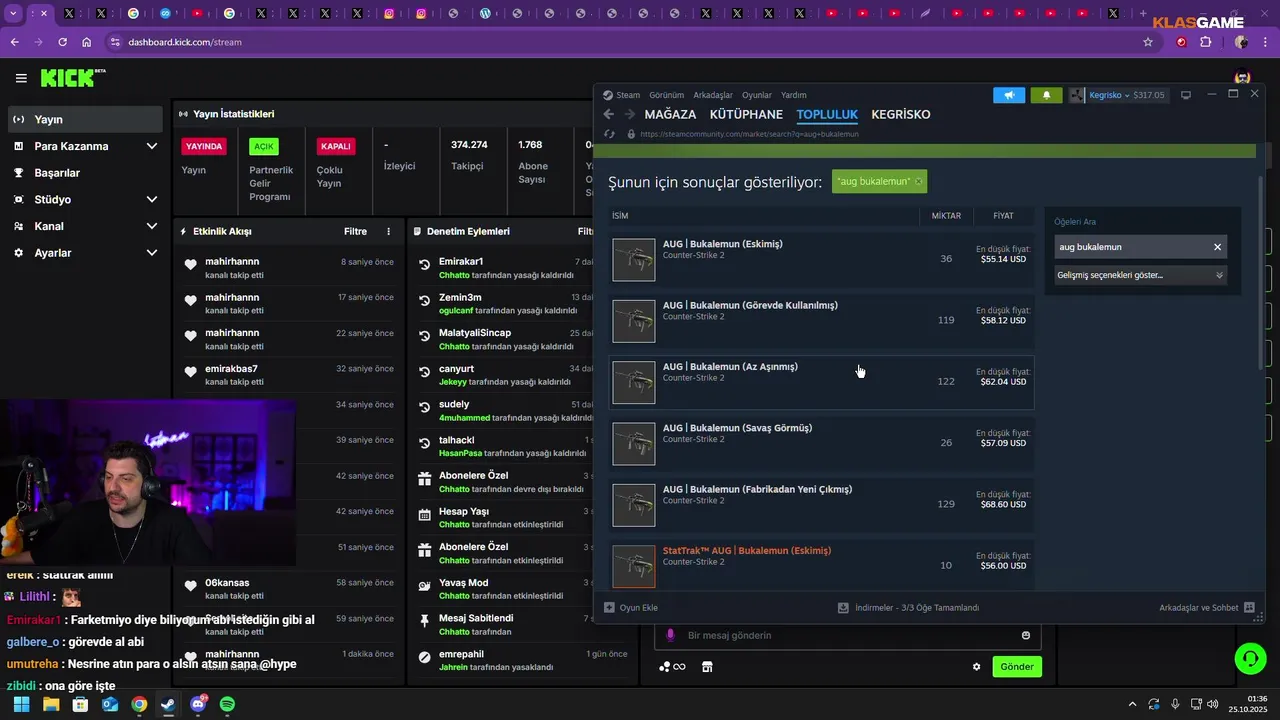Expand Ayarlar sidebar section

pyautogui.click(x=152, y=253)
